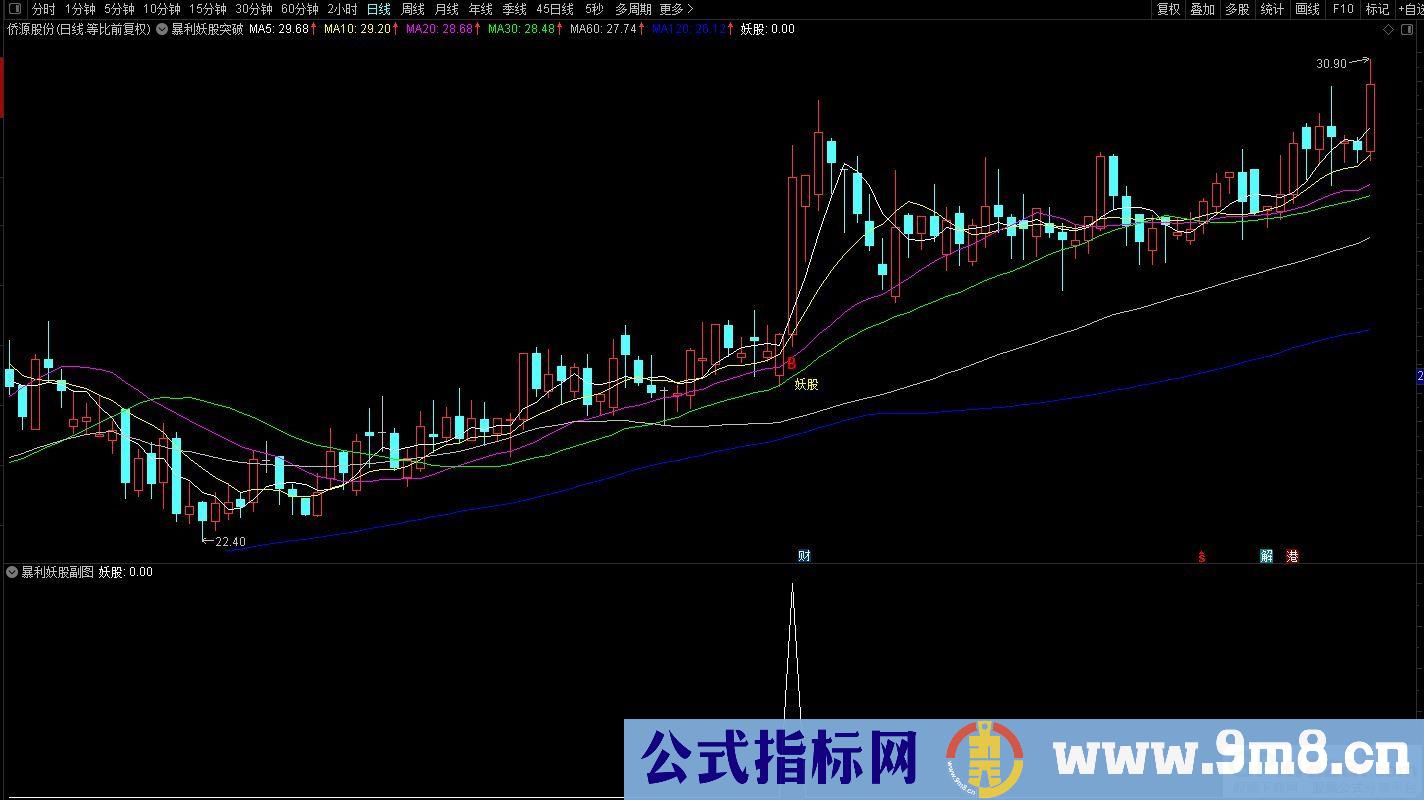Click the 22.40 low price label
The height and width of the screenshot is (800, 1424).
[x=230, y=542]
